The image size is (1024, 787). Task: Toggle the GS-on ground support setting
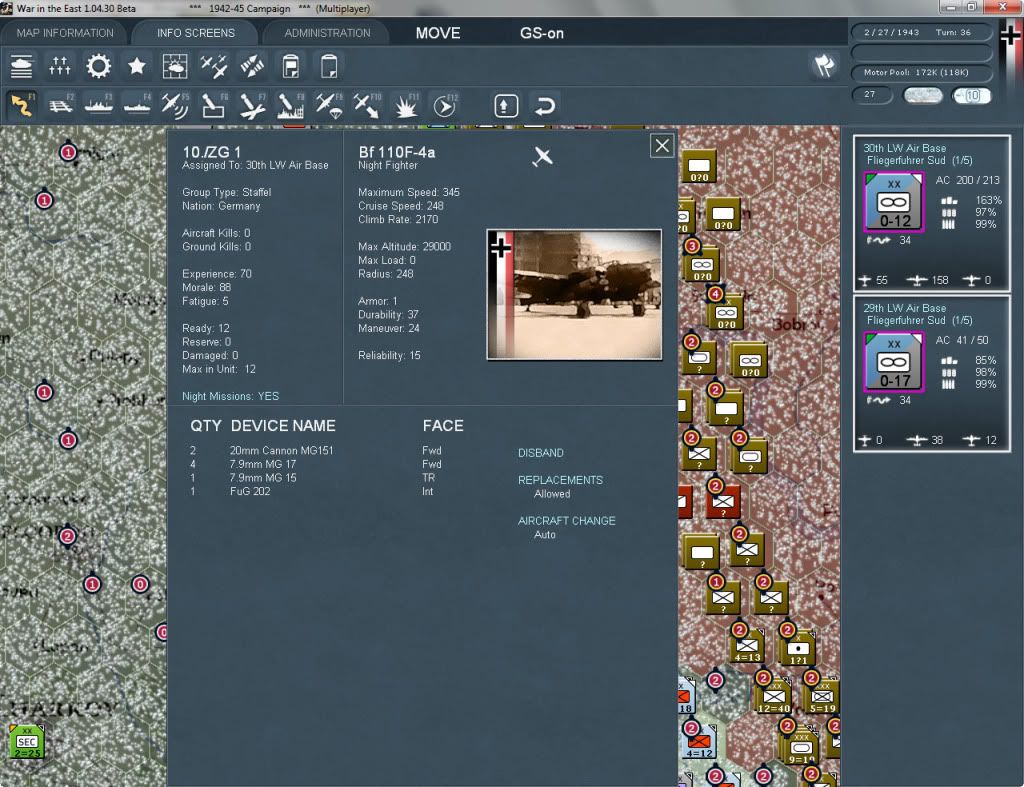(542, 33)
